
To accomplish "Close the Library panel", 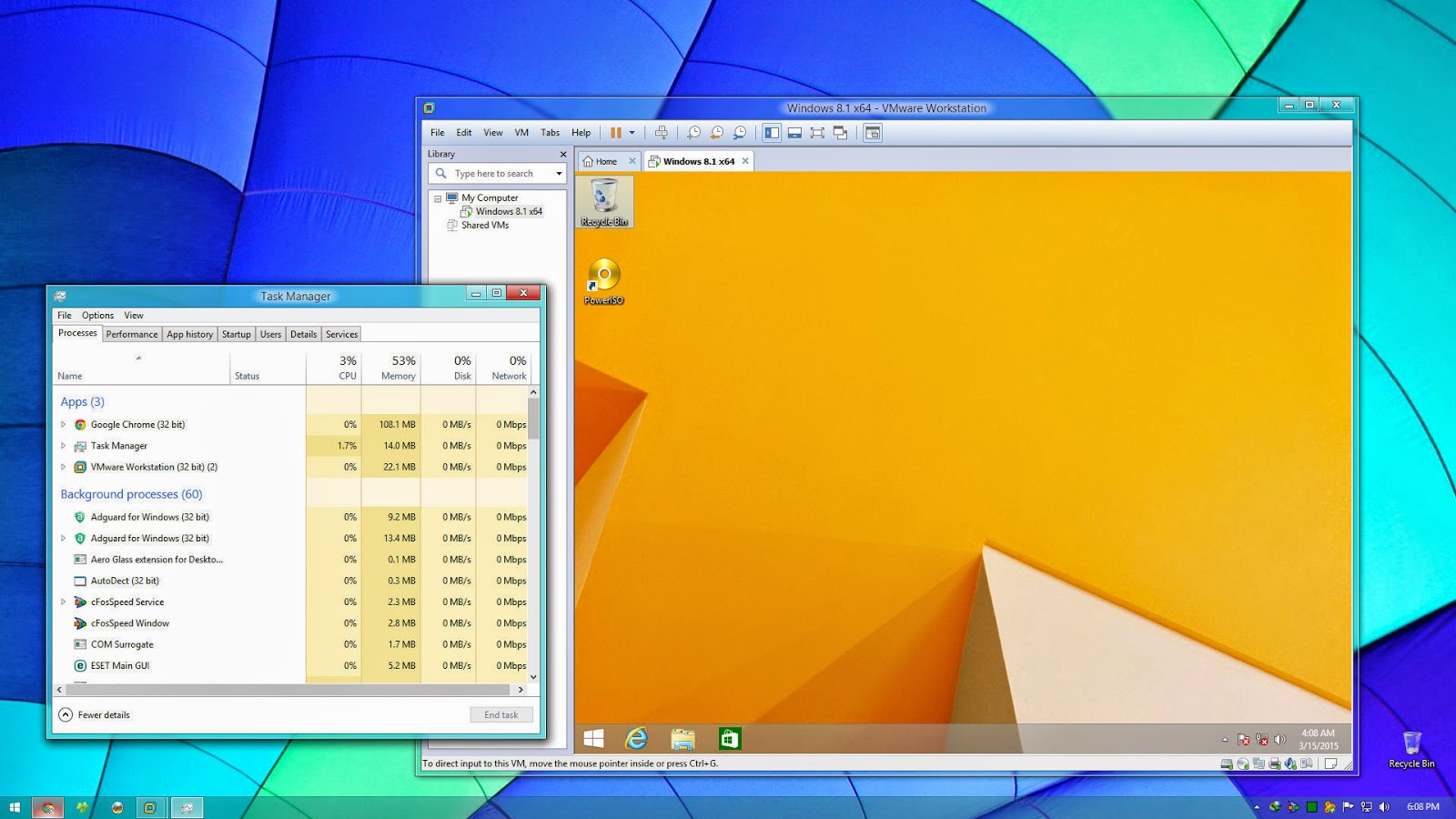I will click(x=562, y=155).
